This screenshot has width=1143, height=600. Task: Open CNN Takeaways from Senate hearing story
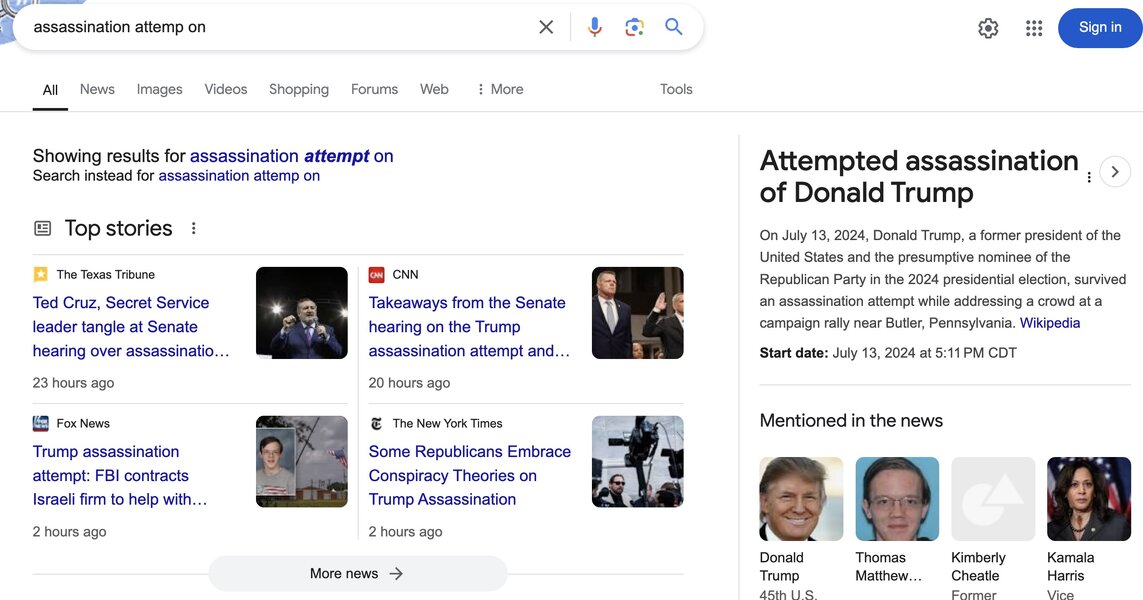pyautogui.click(x=469, y=327)
